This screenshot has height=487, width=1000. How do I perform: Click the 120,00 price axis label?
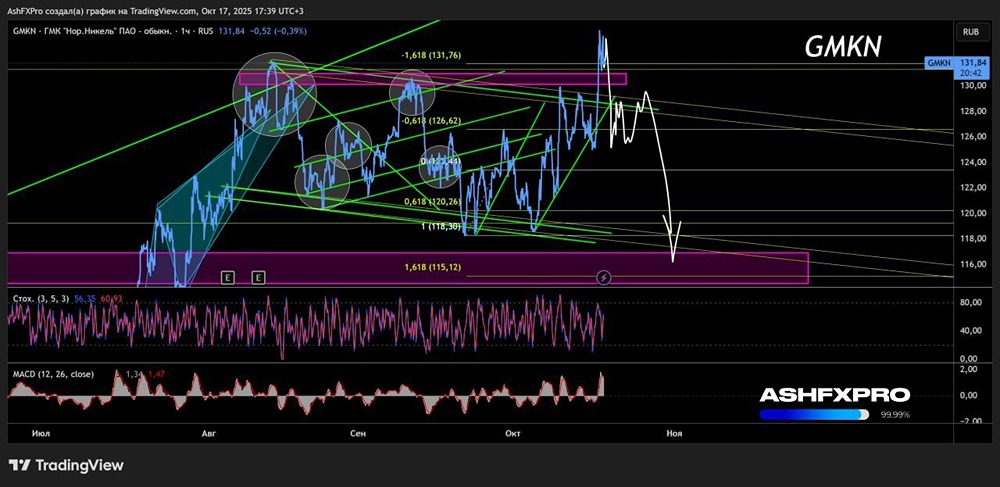coord(971,214)
